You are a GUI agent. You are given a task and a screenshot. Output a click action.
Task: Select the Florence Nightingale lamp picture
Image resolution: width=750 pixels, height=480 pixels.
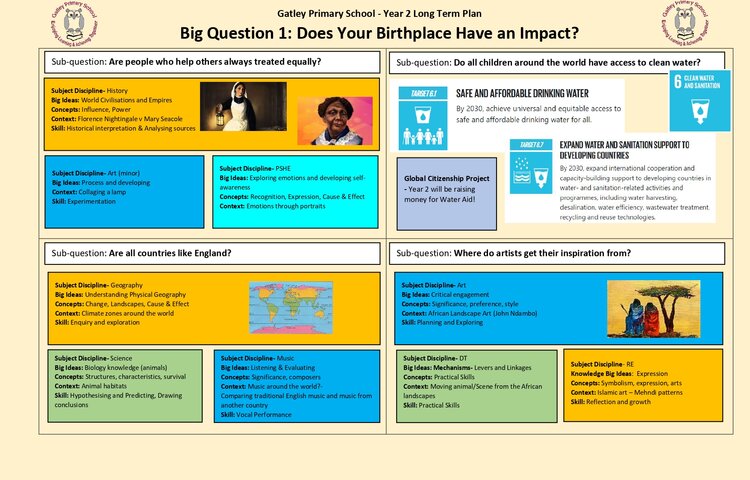point(230,106)
